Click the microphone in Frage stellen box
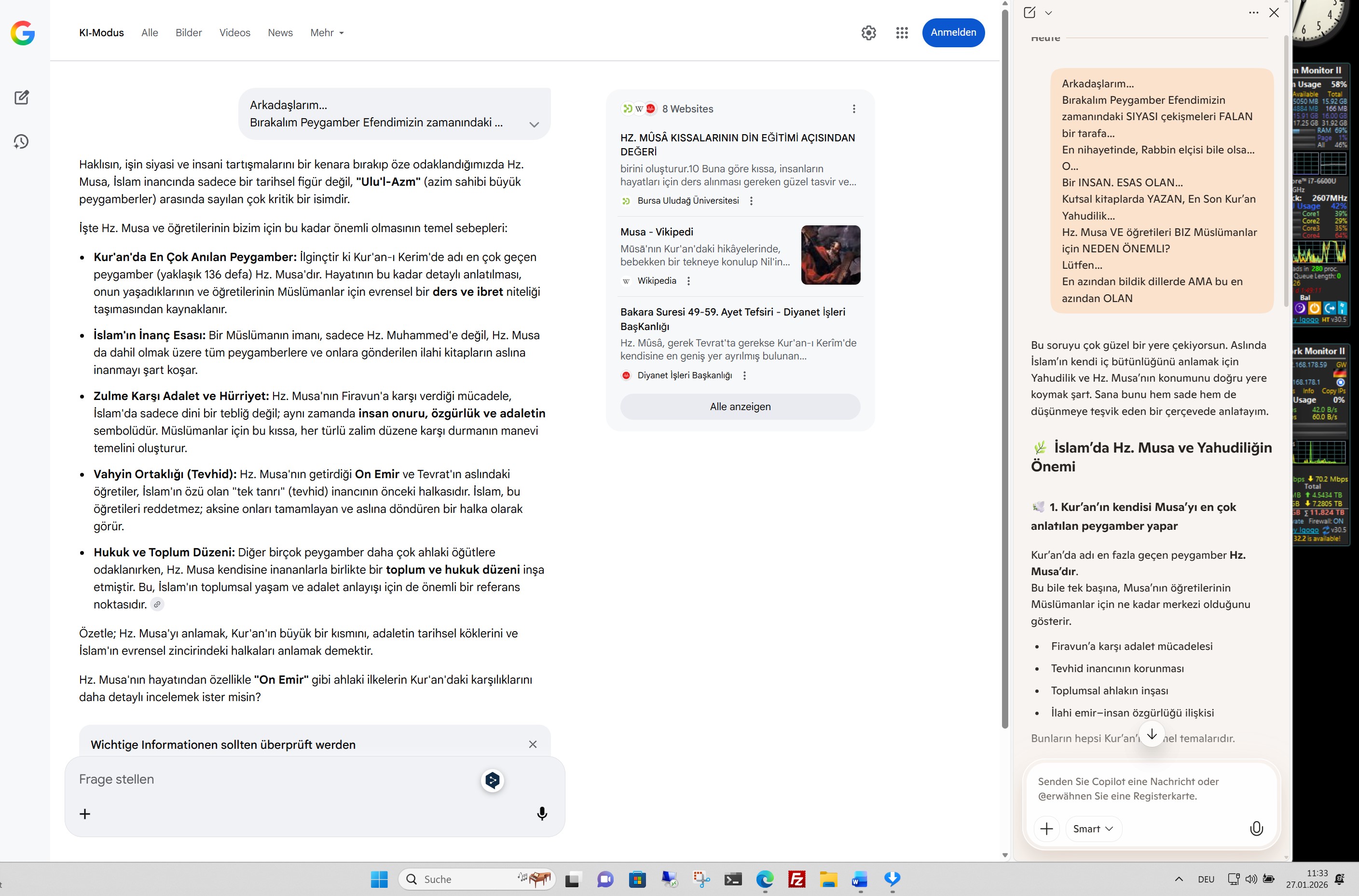The height and width of the screenshot is (896, 1359). point(542,813)
